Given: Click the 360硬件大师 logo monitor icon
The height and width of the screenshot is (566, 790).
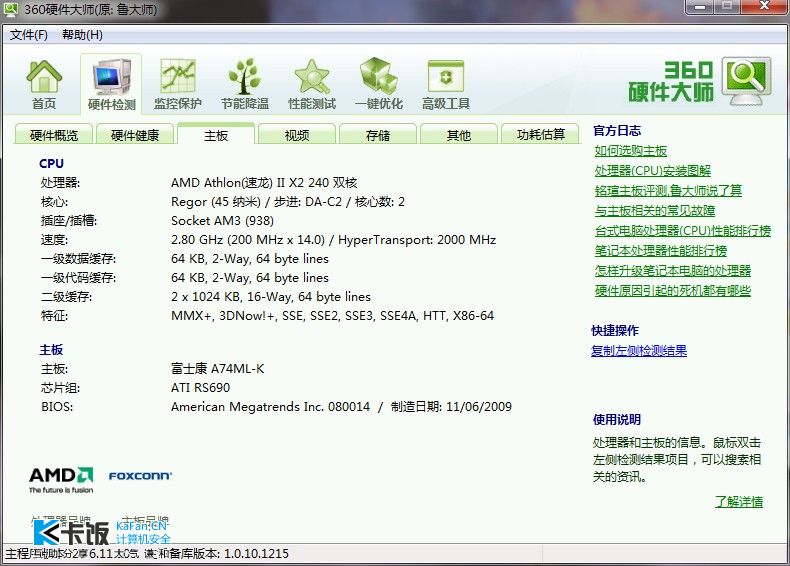Looking at the screenshot, I should tap(746, 80).
